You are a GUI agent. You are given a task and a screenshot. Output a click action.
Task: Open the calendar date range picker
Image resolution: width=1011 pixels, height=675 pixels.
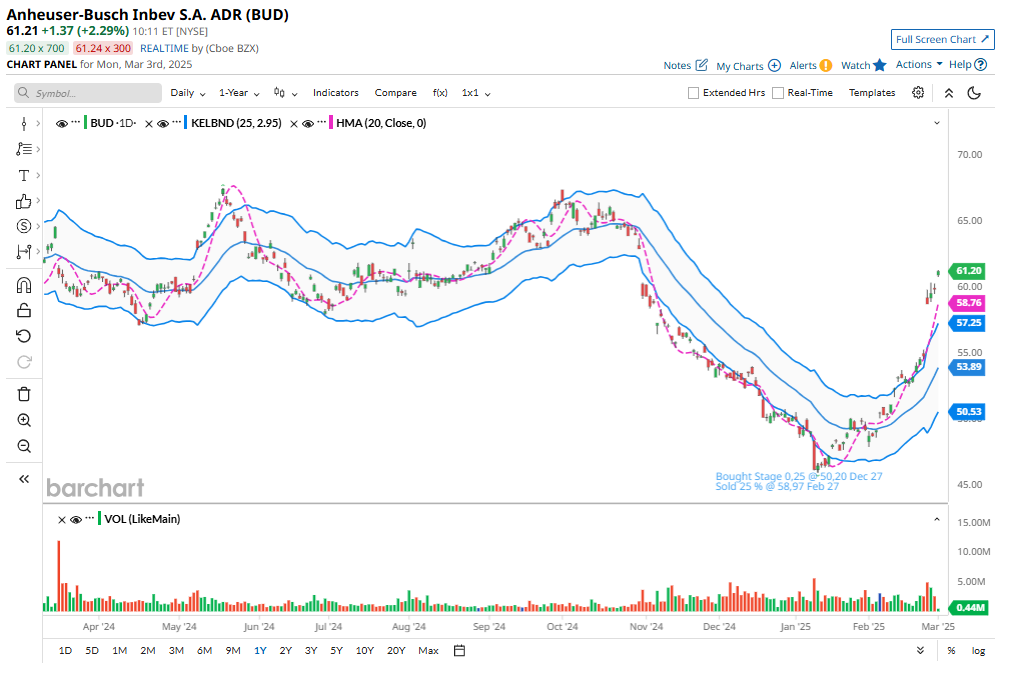coord(459,650)
